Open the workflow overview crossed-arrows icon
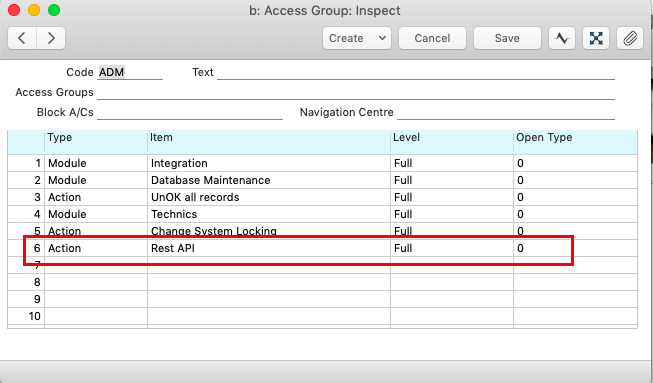 click(596, 38)
